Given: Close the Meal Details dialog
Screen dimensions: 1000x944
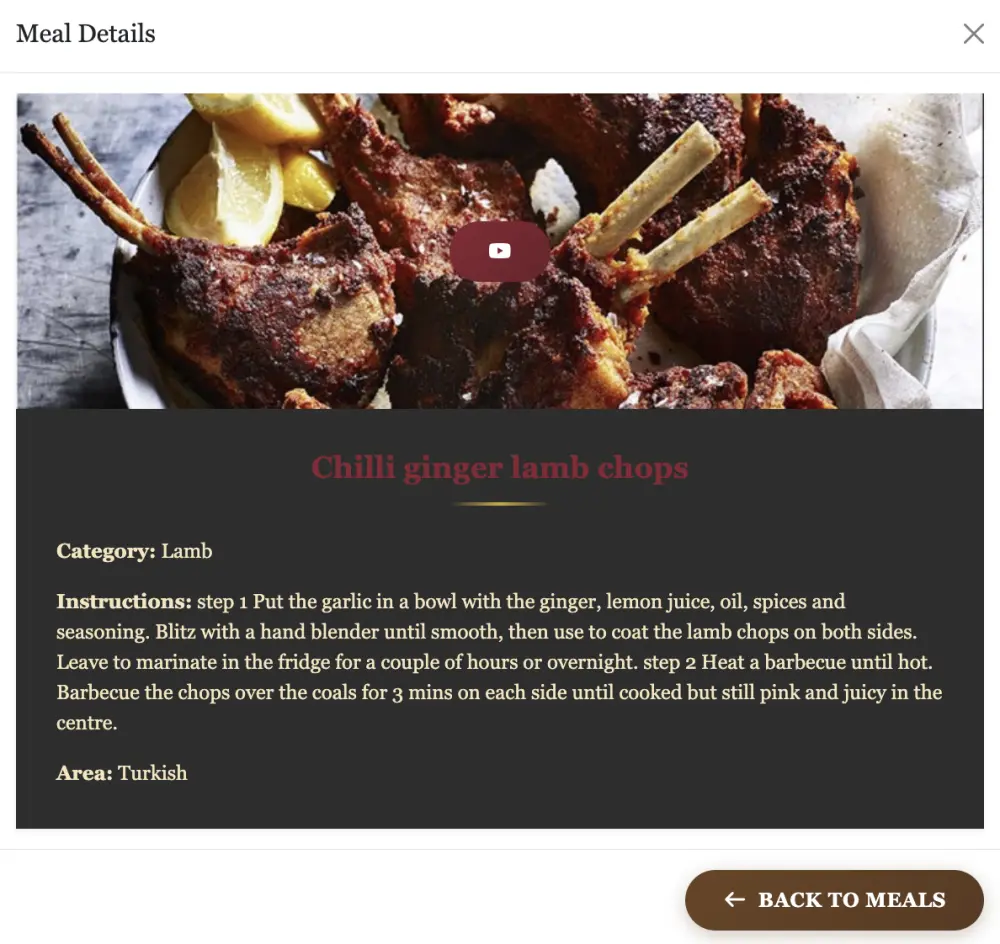Looking at the screenshot, I should click(973, 34).
